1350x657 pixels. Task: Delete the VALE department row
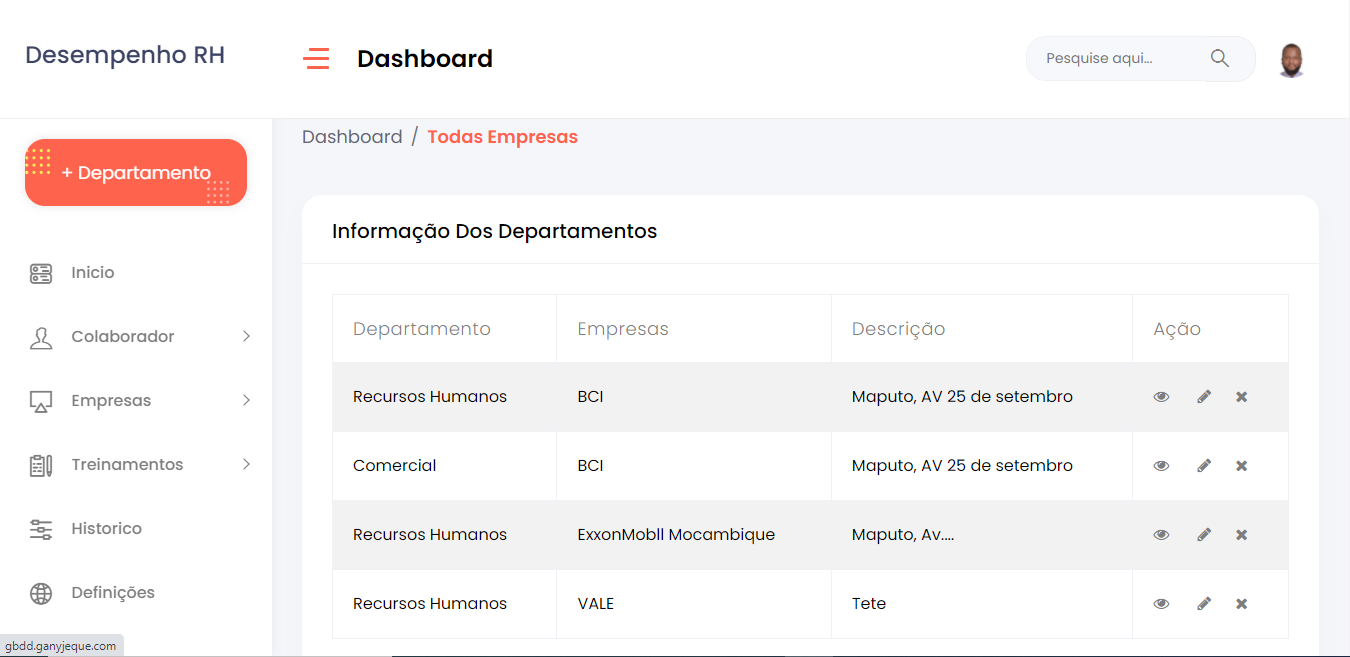pyautogui.click(x=1241, y=604)
